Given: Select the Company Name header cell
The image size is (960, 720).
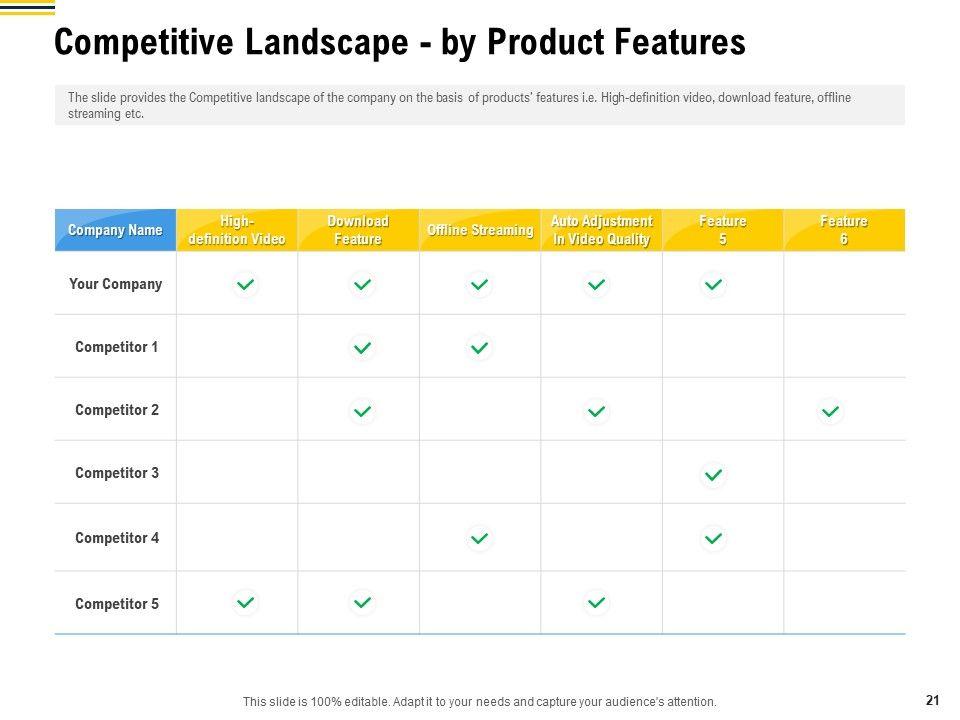Looking at the screenshot, I should 115,230.
